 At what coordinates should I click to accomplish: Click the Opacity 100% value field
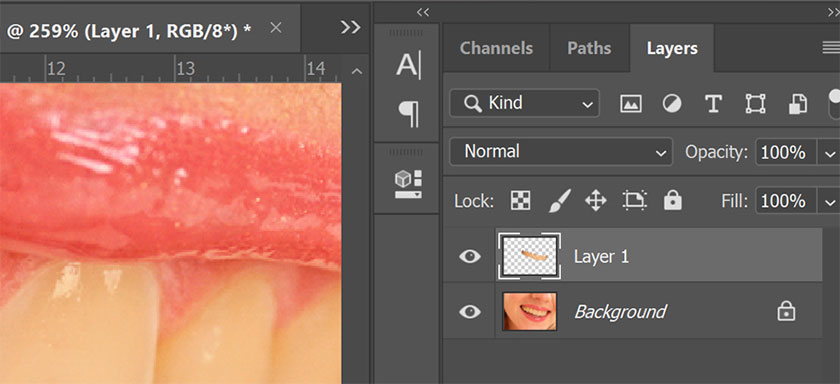[x=786, y=153]
